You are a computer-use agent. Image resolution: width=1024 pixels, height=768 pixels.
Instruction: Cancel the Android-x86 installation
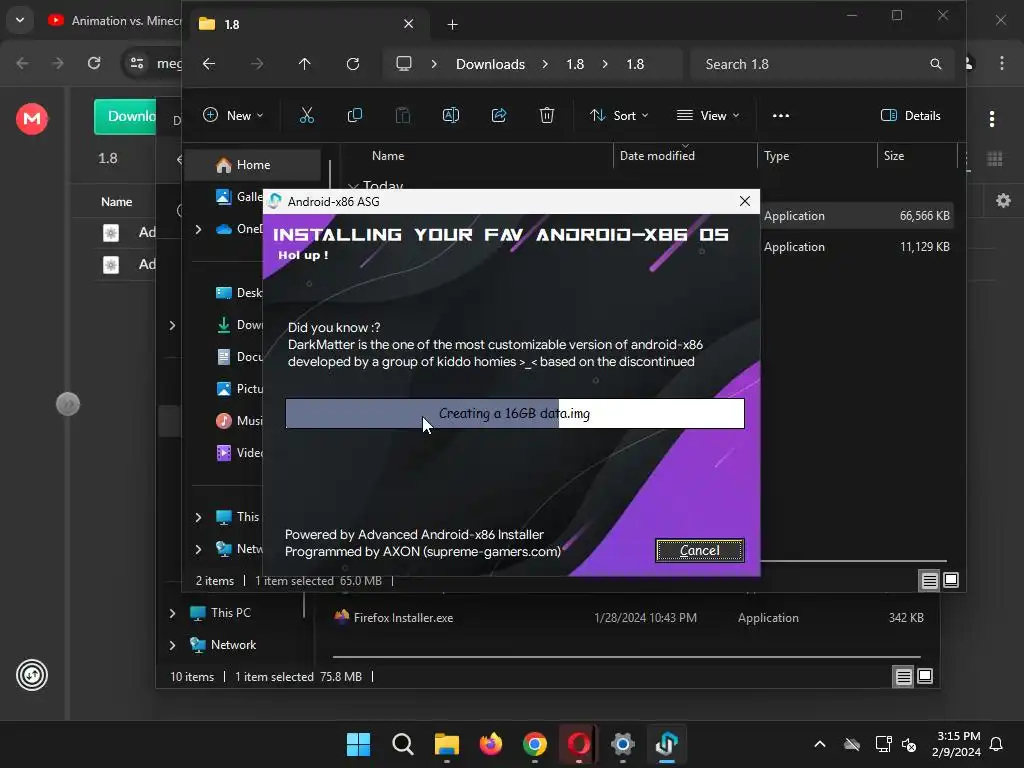[699, 551]
